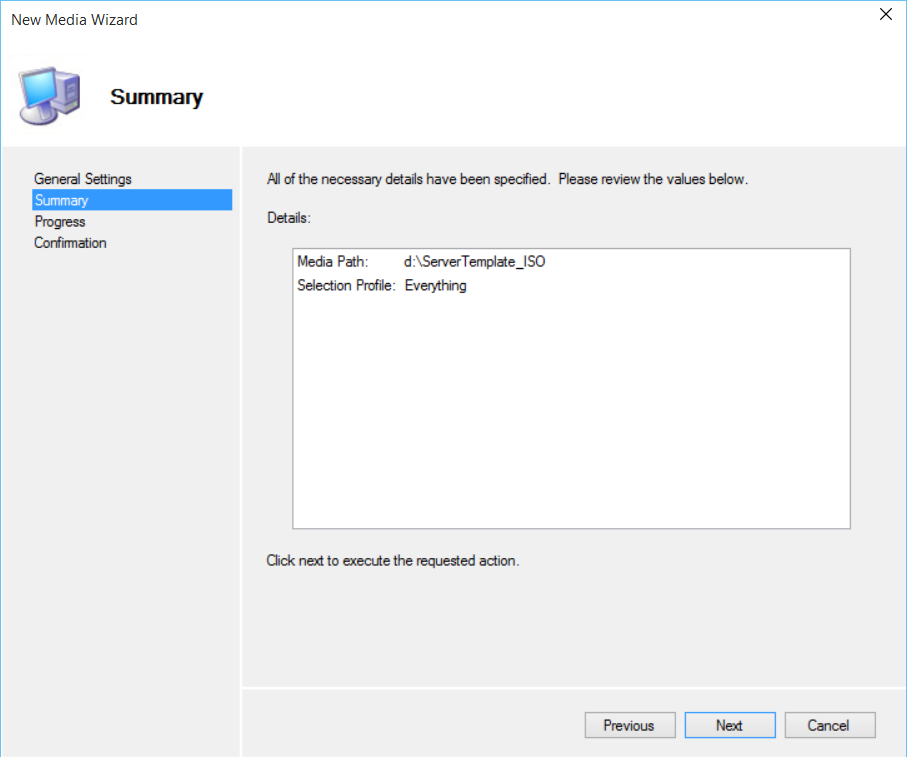Select the highlighted Summary step in sidebar
The width and height of the screenshot is (907, 757).
click(x=62, y=200)
